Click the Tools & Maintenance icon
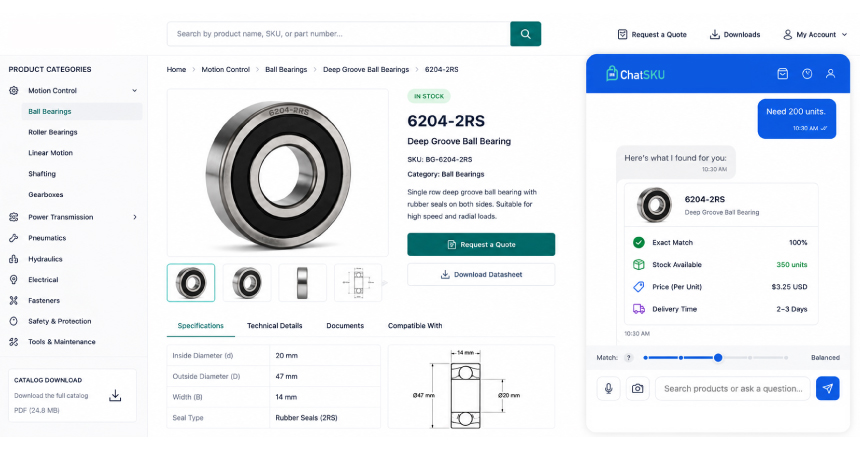This screenshot has width=860, height=452. [14, 342]
